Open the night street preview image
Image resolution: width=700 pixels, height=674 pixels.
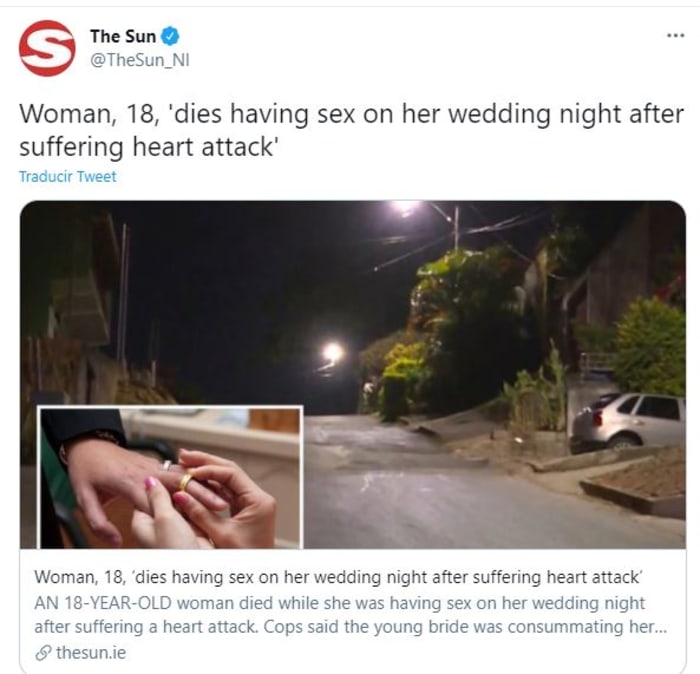point(353,374)
